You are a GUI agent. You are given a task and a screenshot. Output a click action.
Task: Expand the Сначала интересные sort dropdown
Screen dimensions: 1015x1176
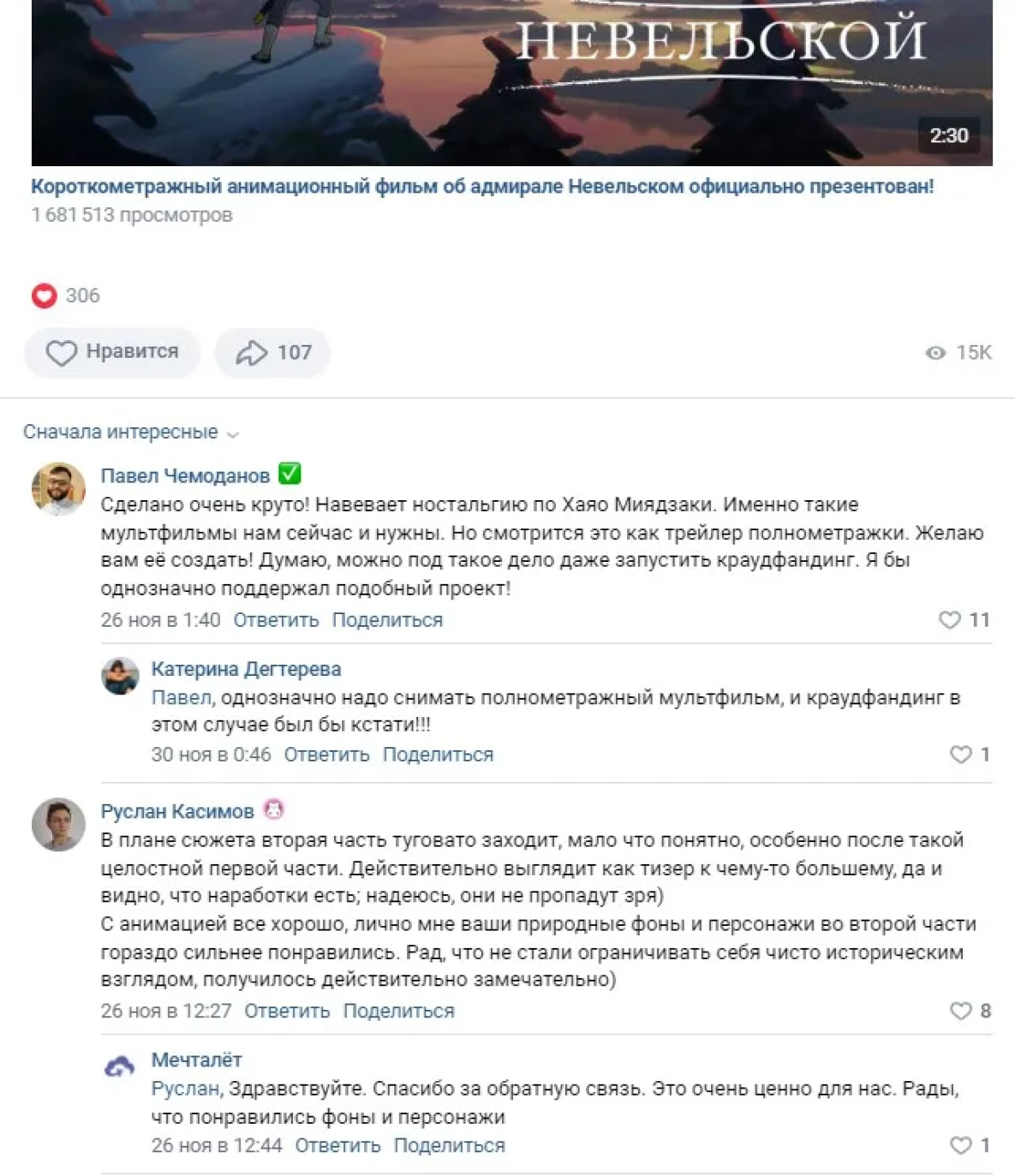tap(130, 433)
